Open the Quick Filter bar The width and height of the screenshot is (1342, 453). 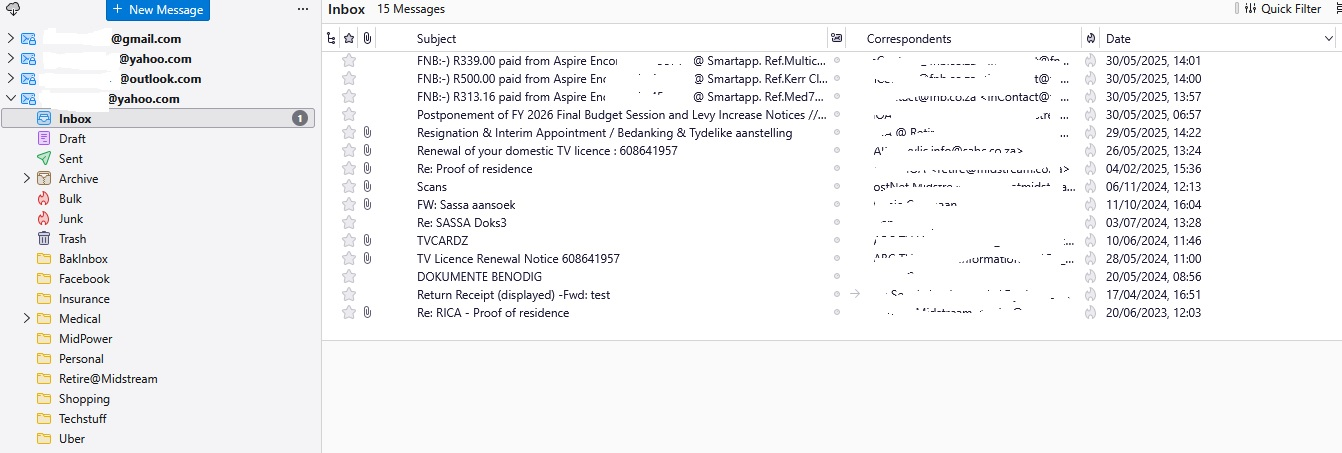coord(1282,9)
